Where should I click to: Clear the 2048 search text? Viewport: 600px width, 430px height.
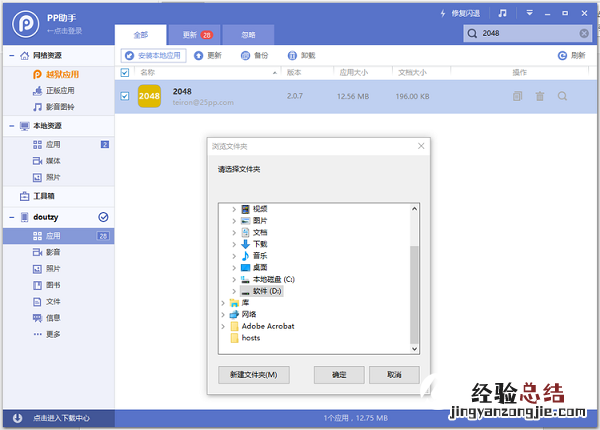pos(584,33)
